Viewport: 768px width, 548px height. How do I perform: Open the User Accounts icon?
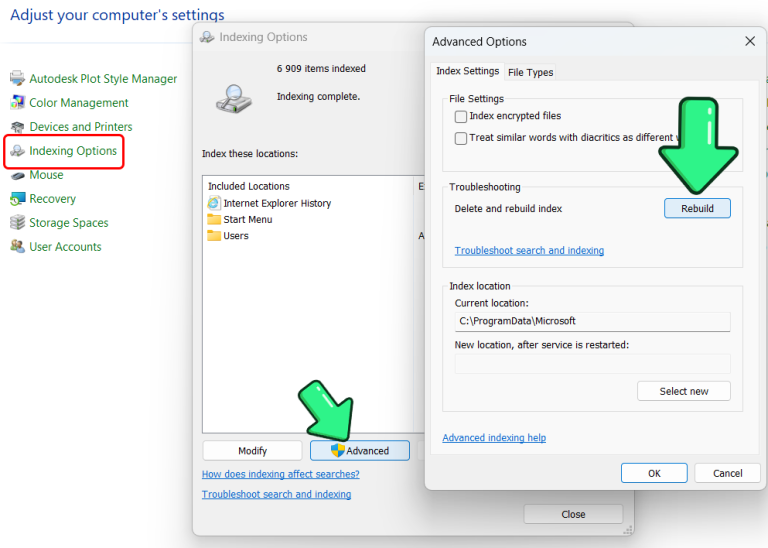tap(17, 247)
